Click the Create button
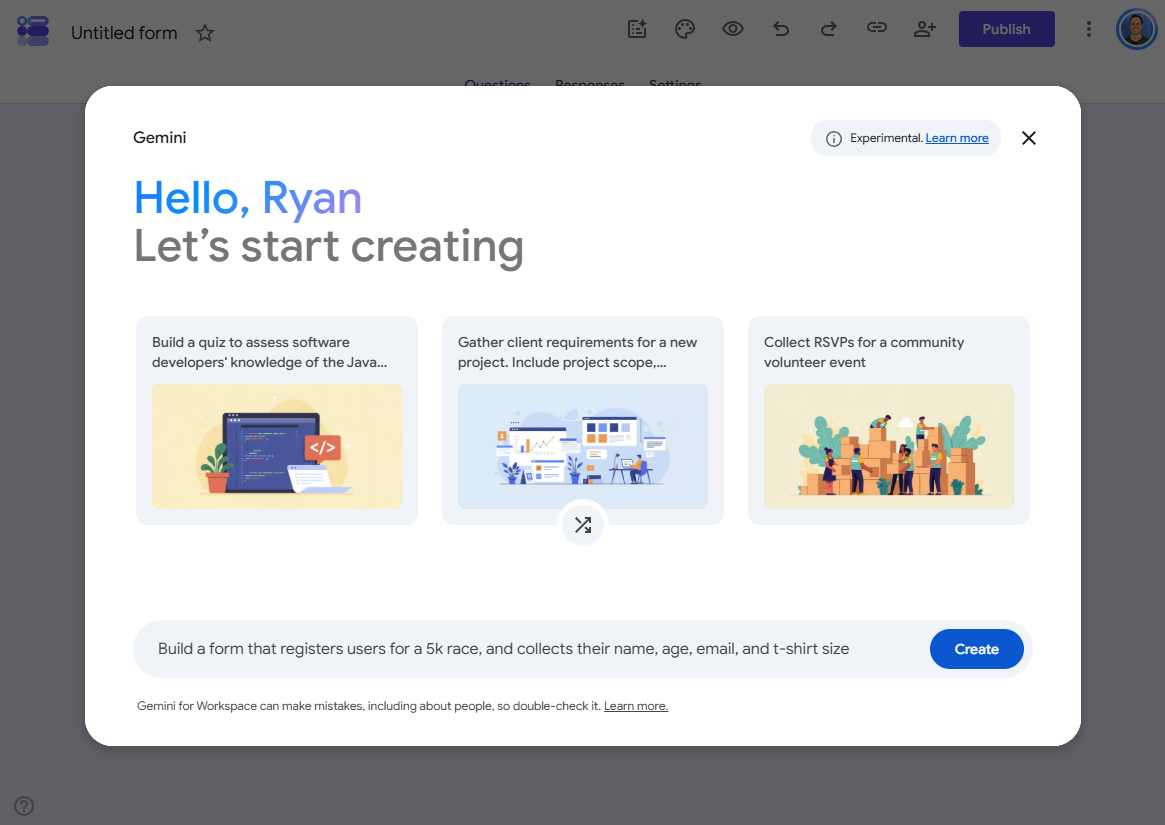This screenshot has width=1165, height=825. click(976, 649)
